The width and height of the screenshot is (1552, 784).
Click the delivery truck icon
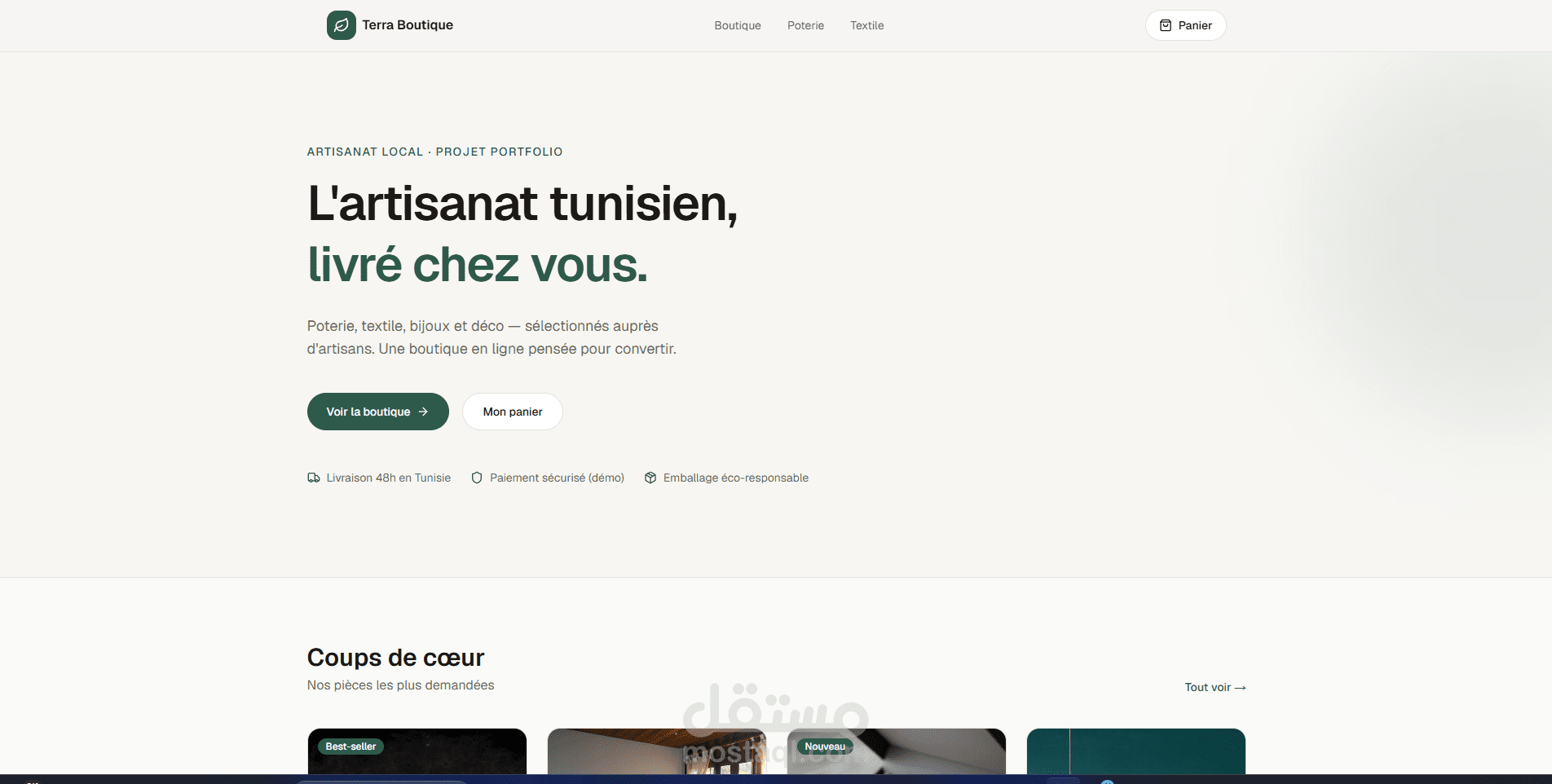(x=313, y=478)
